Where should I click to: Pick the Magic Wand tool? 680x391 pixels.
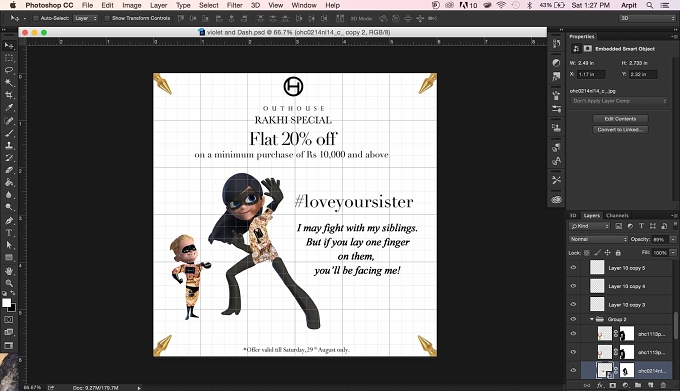pos(9,82)
